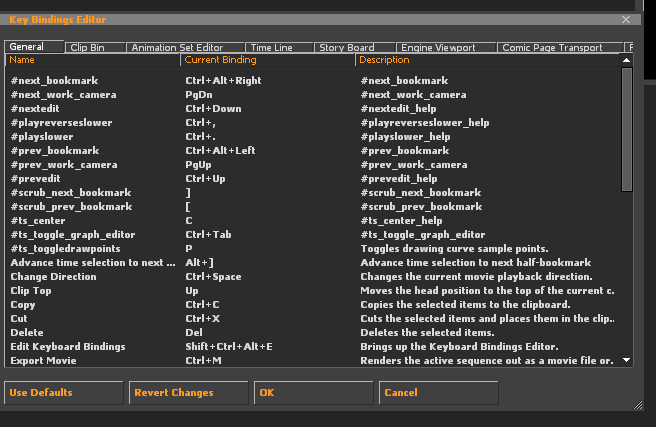Switch to the Clip Bin tab
Viewport: 656px width, 427px height.
click(x=94, y=47)
